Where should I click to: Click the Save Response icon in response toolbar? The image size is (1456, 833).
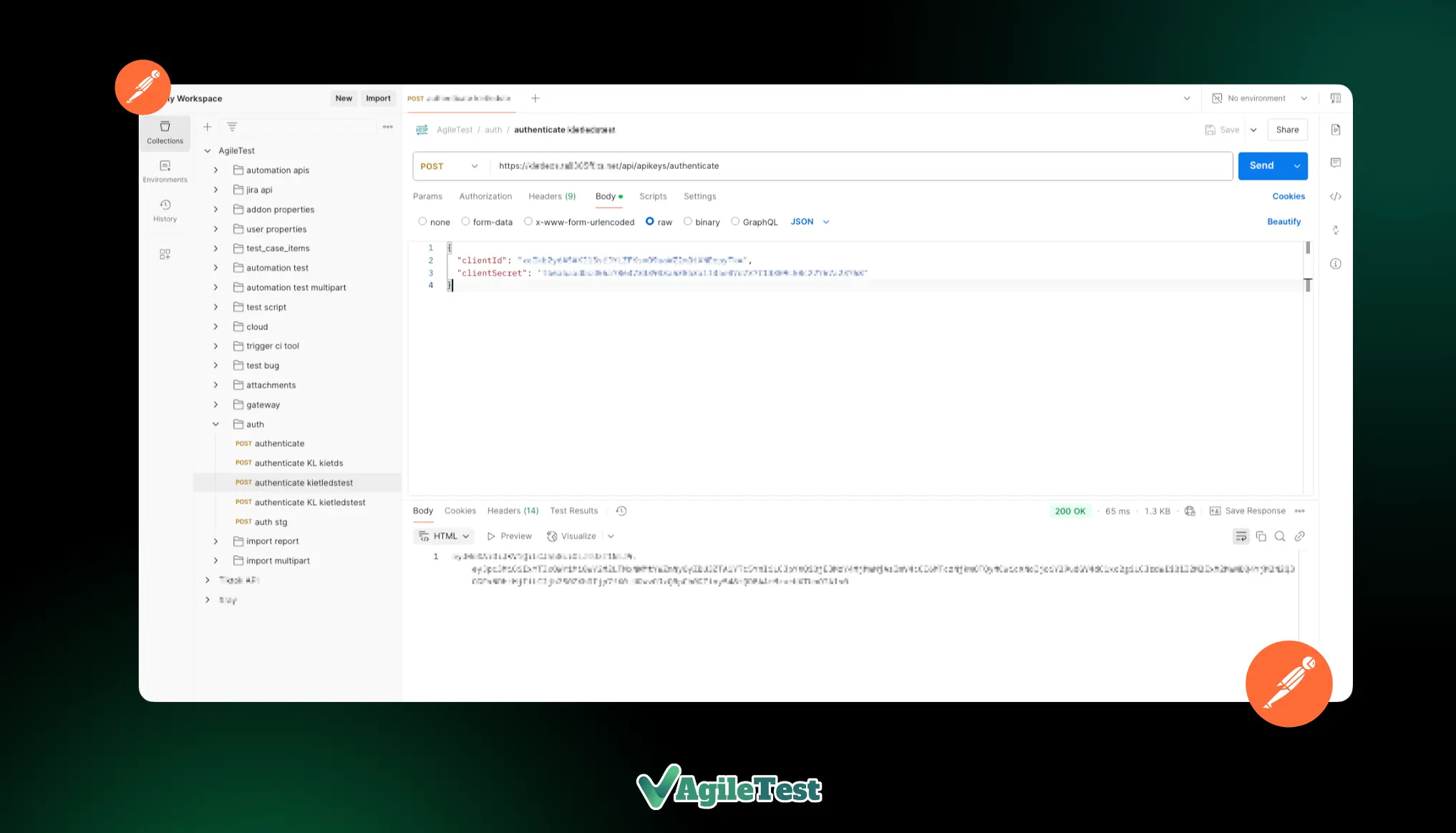click(x=1215, y=511)
